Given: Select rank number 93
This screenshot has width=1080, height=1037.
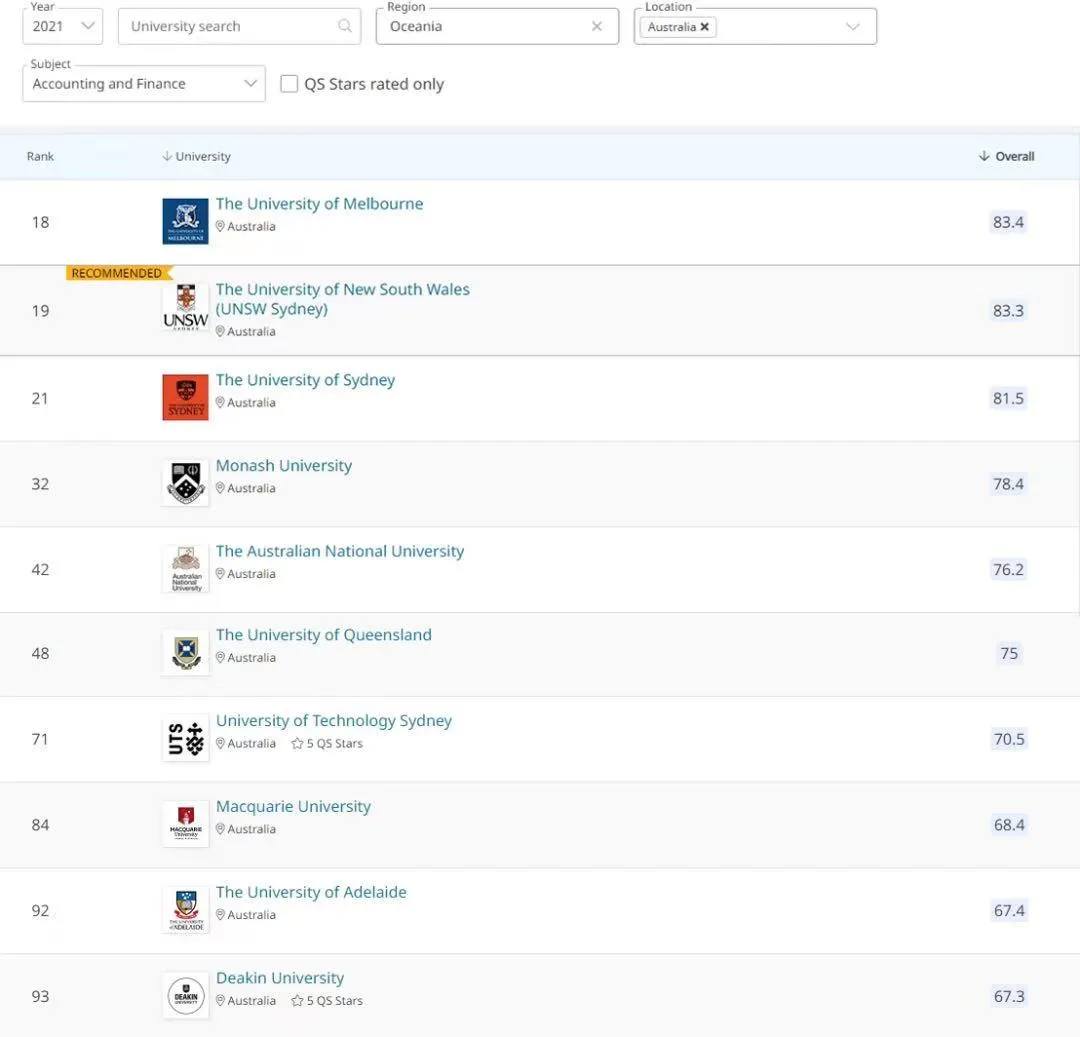Looking at the screenshot, I should [41, 996].
